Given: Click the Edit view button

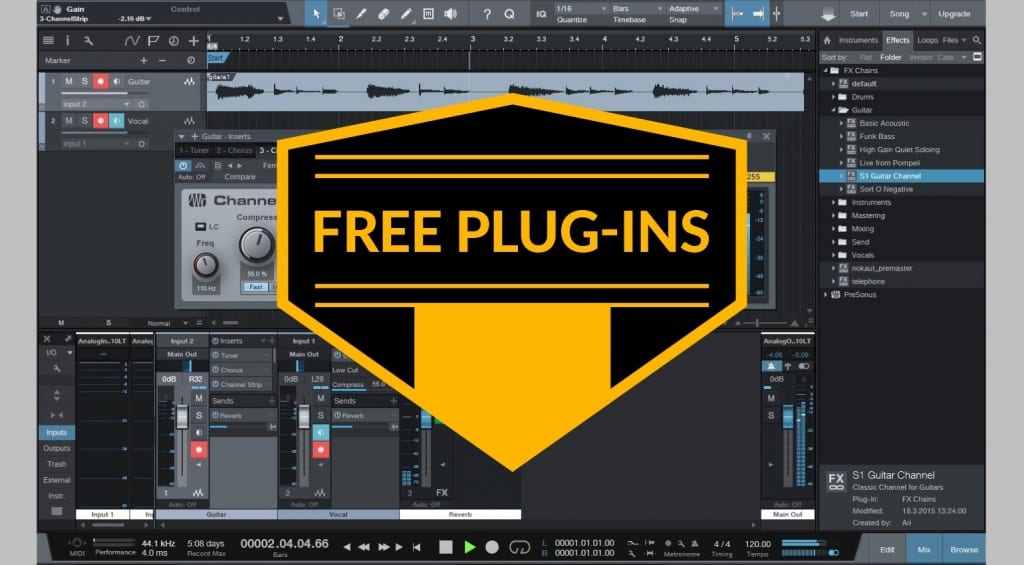Looking at the screenshot, I should pyautogui.click(x=887, y=548).
